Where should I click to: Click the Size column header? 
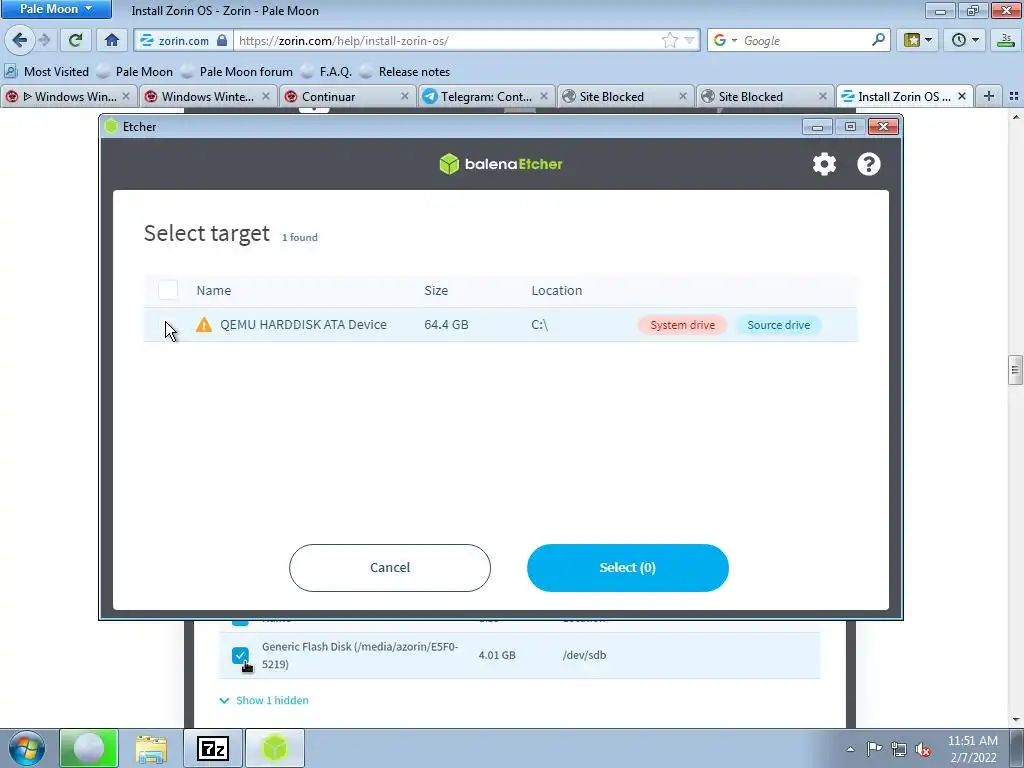pyautogui.click(x=436, y=290)
